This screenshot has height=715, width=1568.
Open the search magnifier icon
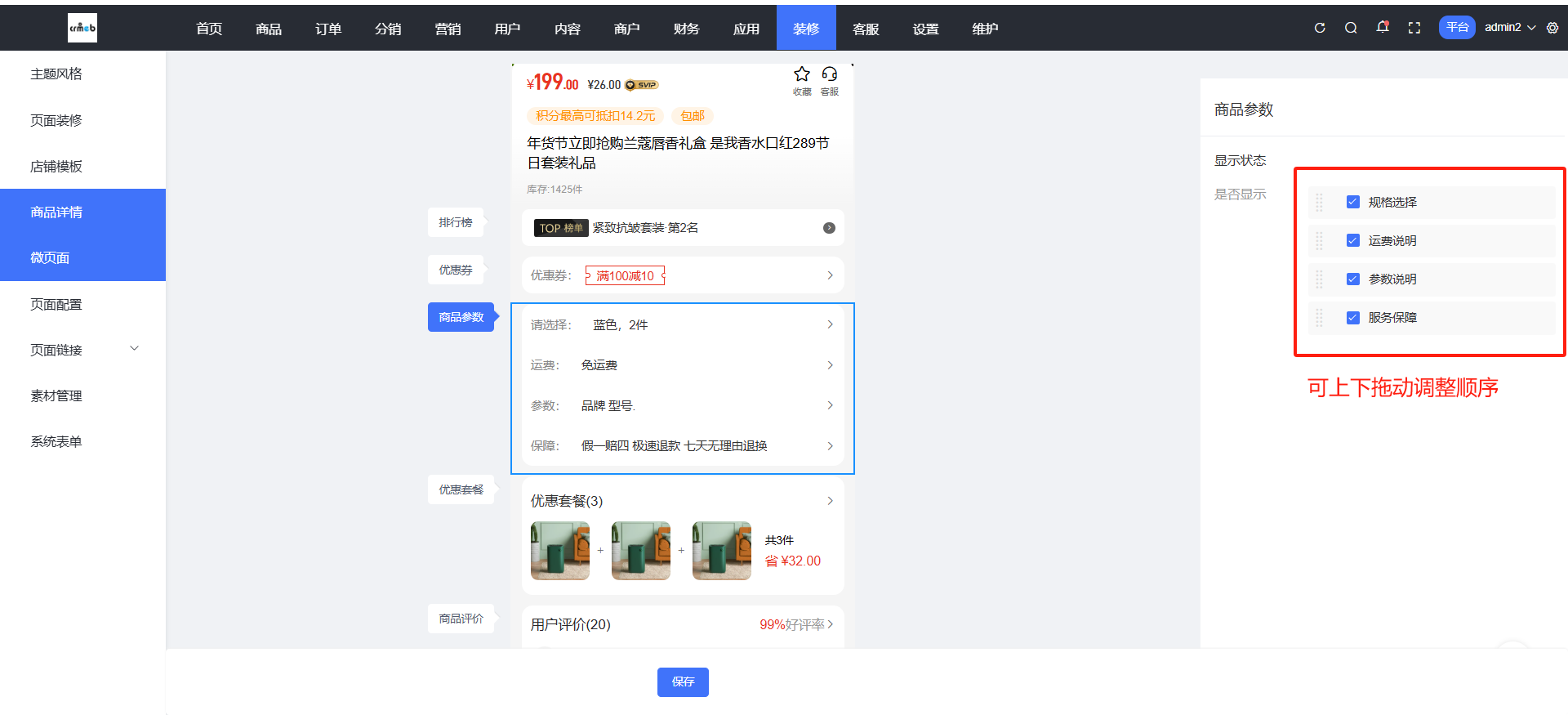[1351, 28]
